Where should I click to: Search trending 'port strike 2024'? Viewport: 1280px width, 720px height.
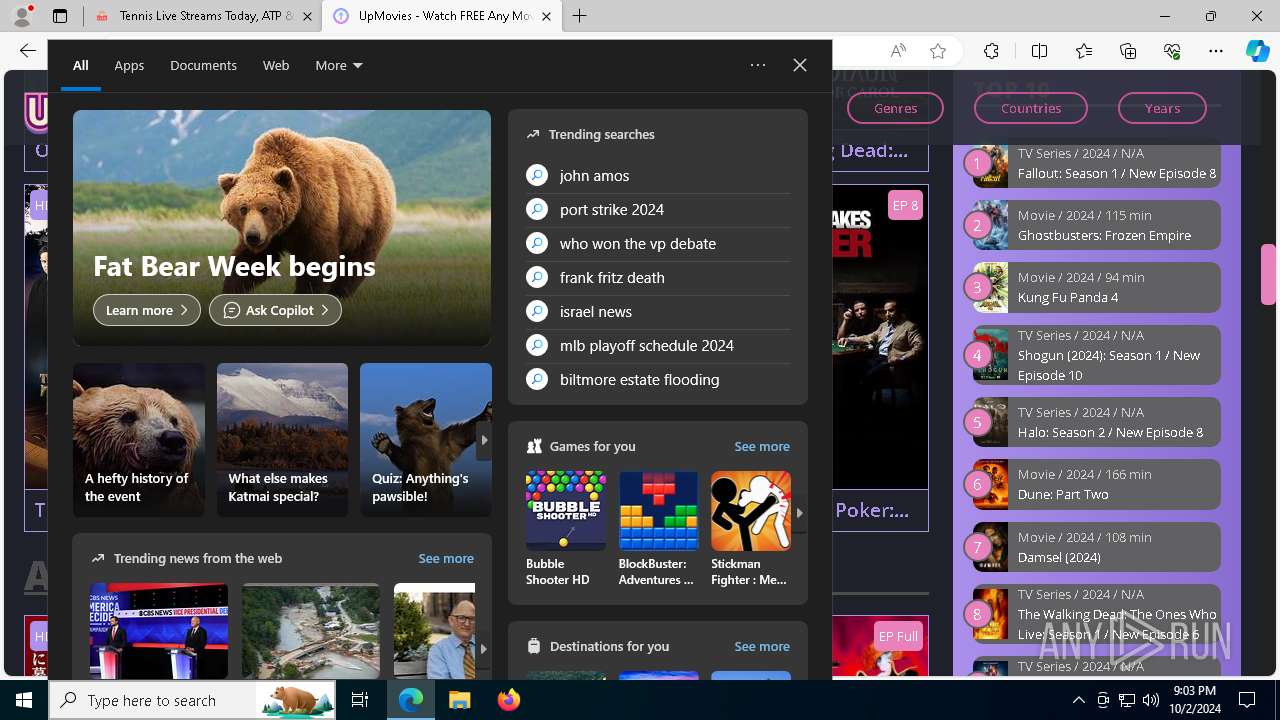coord(658,209)
